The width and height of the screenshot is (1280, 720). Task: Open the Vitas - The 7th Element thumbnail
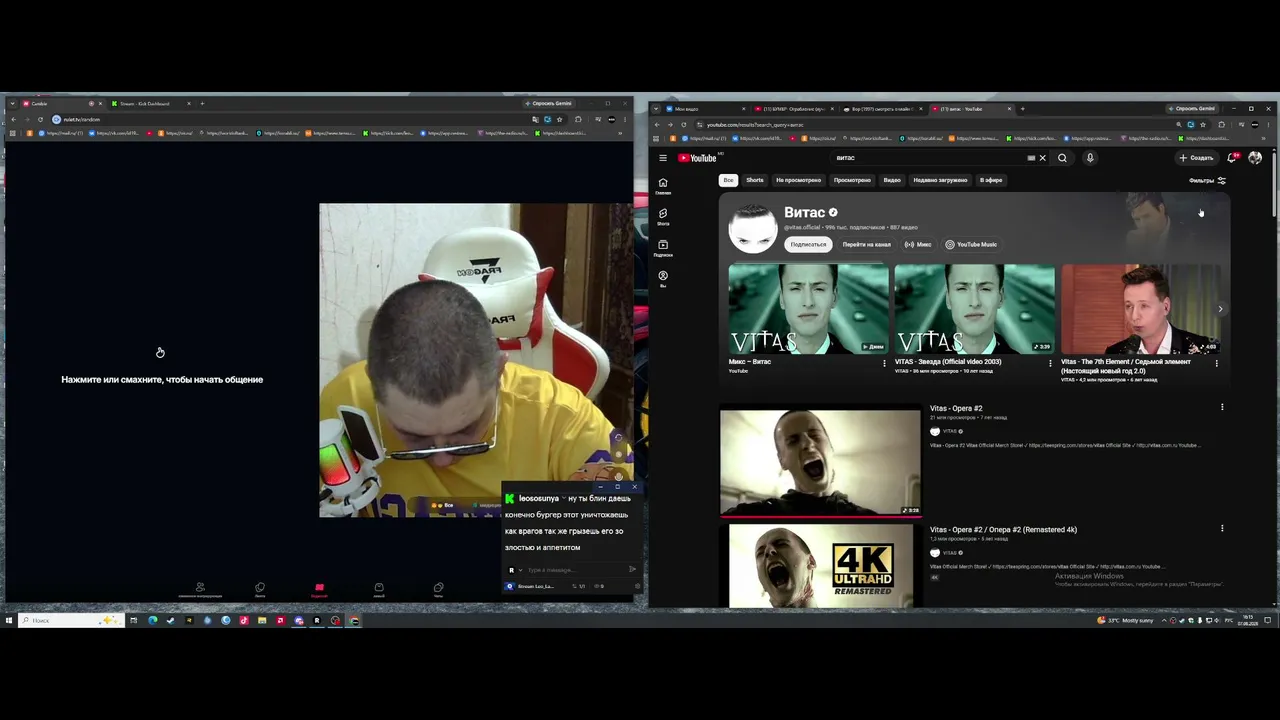tap(1140, 309)
